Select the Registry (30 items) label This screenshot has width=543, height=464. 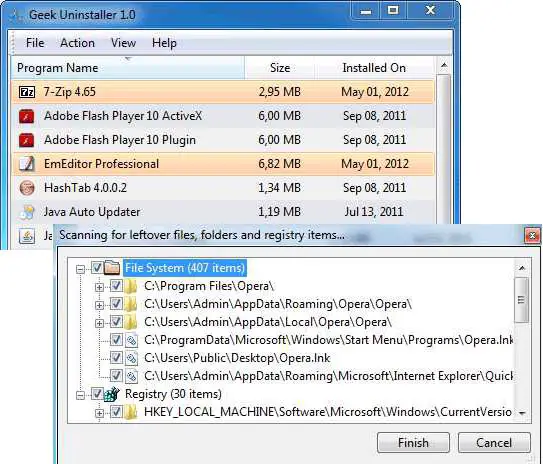[x=173, y=394]
